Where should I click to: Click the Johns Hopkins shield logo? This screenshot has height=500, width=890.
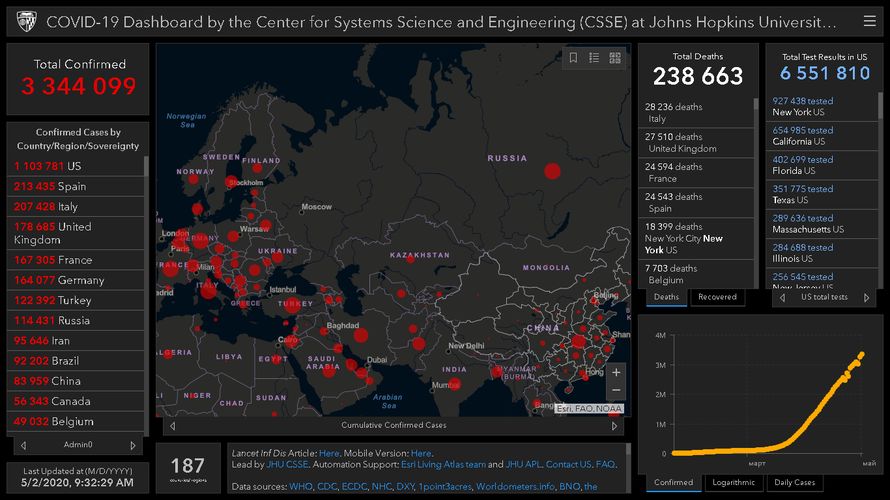[x=26, y=21]
